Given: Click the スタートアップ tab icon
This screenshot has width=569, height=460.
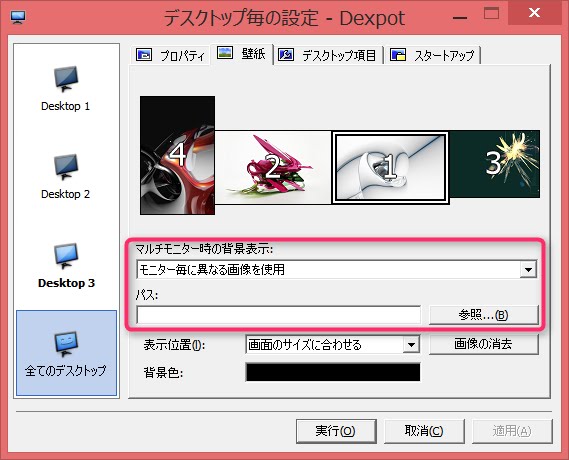Looking at the screenshot, I should tap(398, 55).
